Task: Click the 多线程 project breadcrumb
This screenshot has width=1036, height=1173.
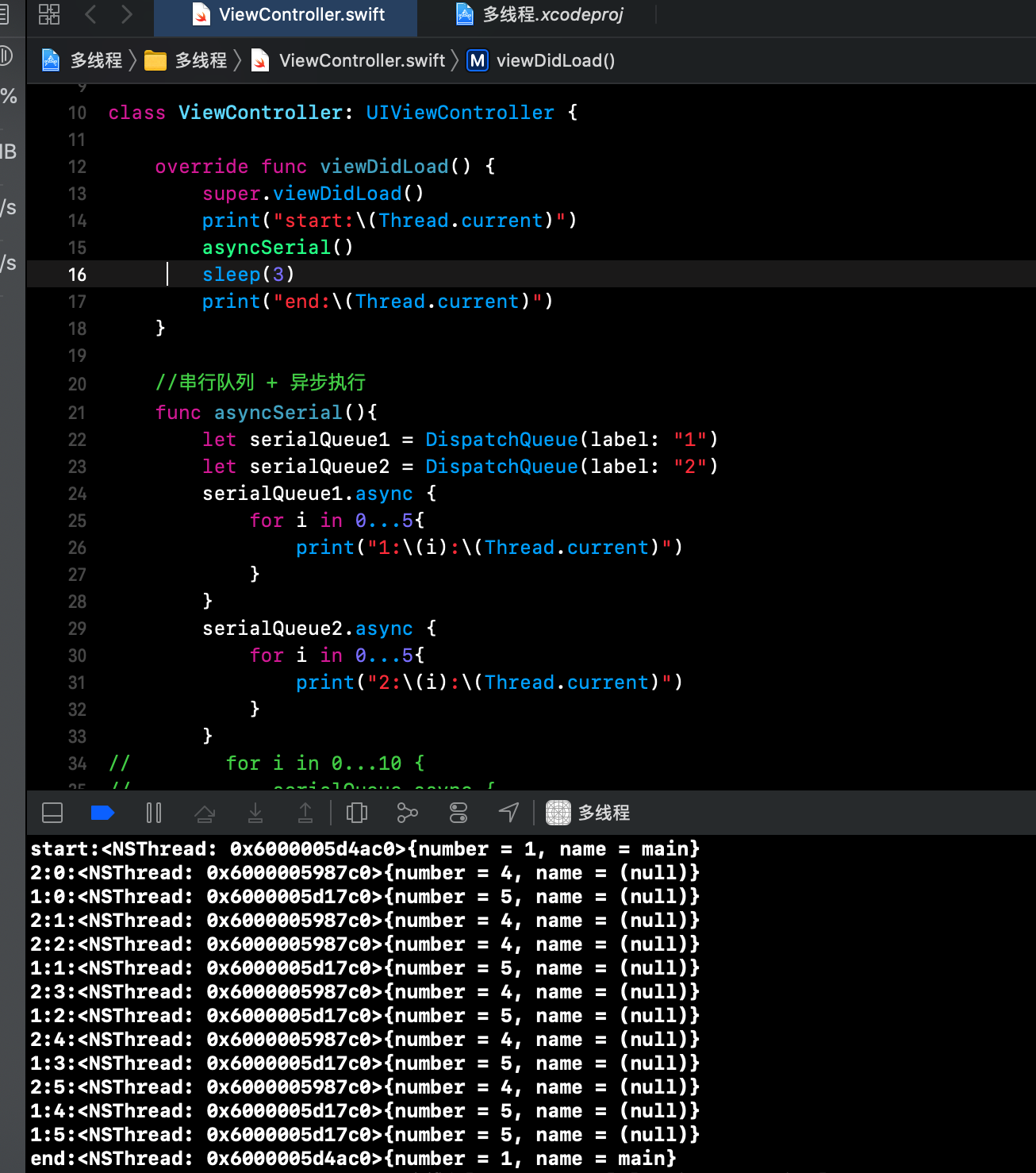Action: tap(82, 60)
